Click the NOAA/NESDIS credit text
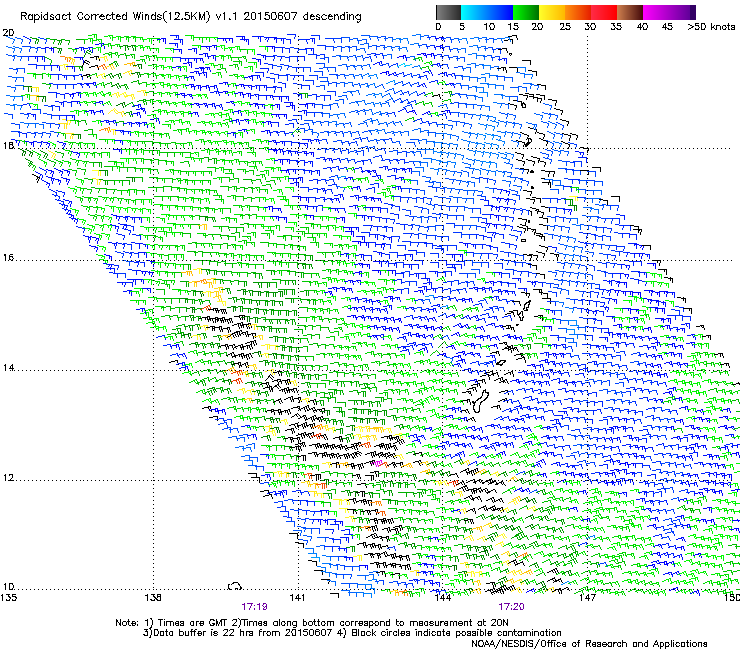740x650 pixels. [x=589, y=644]
